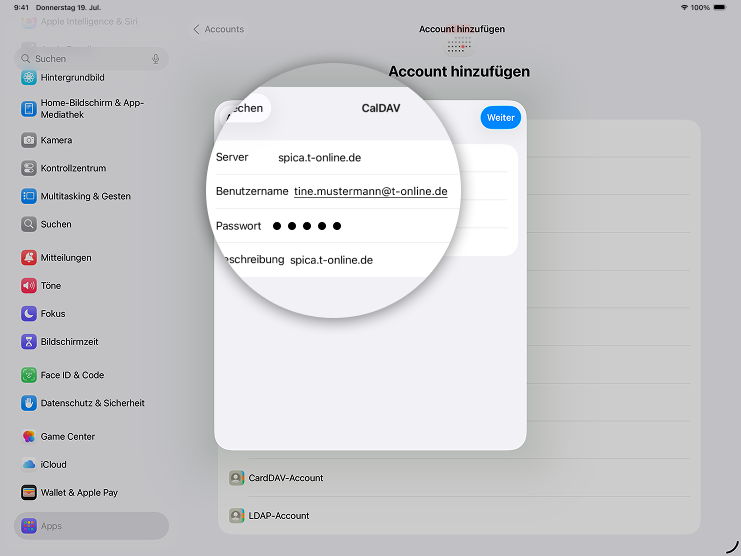741x556 pixels.
Task: Open Kontrollzentrum settings icon
Action: (x=29, y=168)
